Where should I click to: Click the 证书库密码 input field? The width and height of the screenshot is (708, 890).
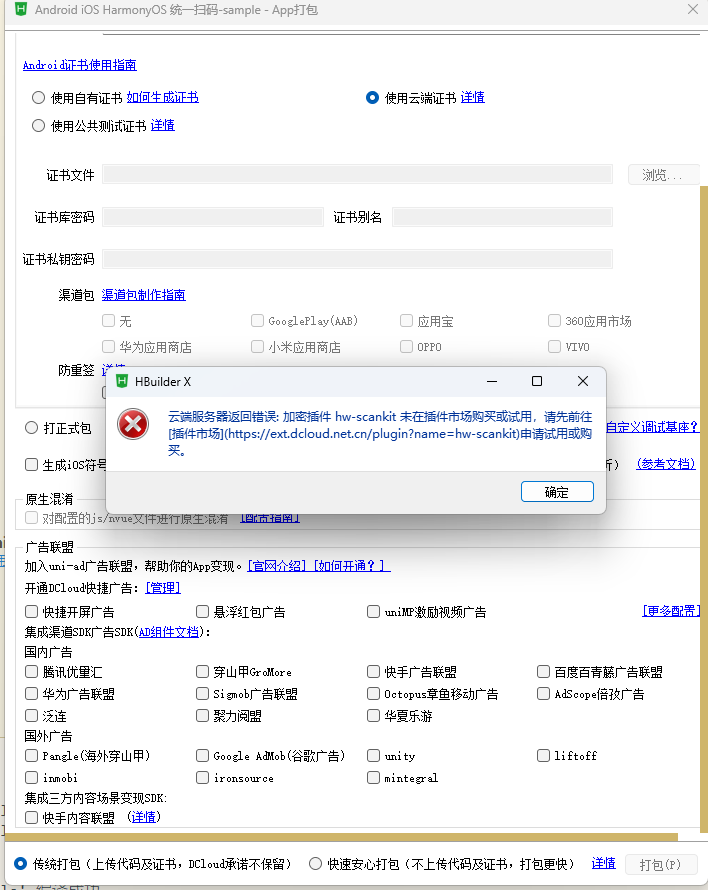tap(213, 217)
